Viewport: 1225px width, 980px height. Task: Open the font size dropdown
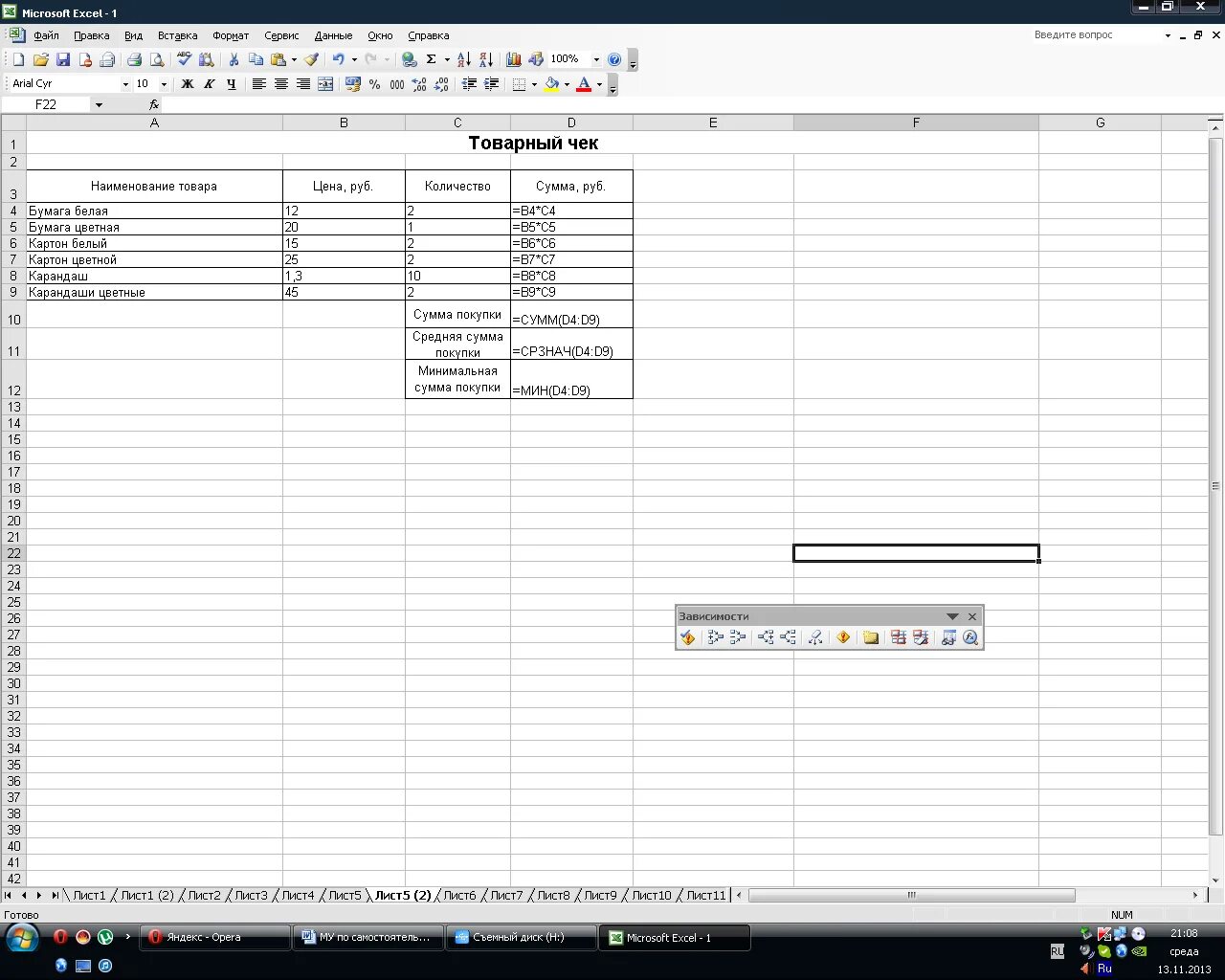pyautogui.click(x=164, y=84)
